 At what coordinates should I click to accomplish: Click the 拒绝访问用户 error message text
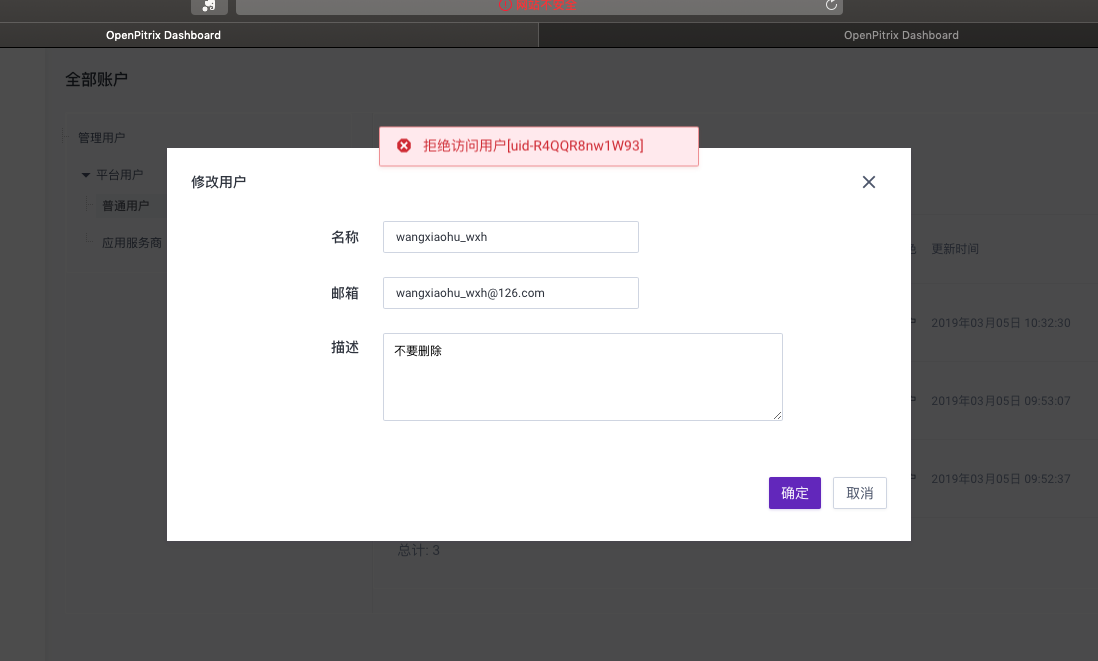coord(533,146)
